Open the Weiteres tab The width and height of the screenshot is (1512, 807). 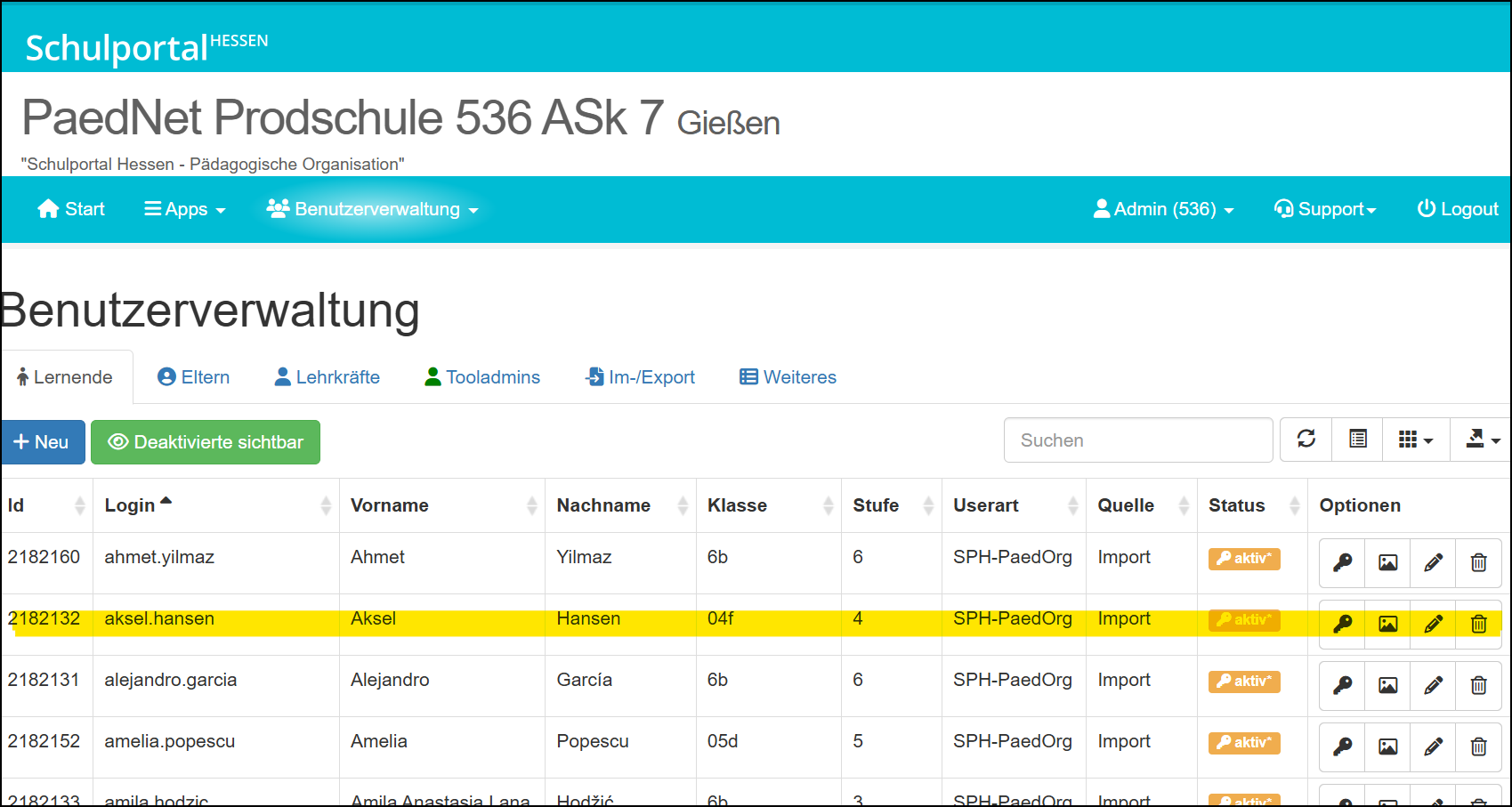788,377
